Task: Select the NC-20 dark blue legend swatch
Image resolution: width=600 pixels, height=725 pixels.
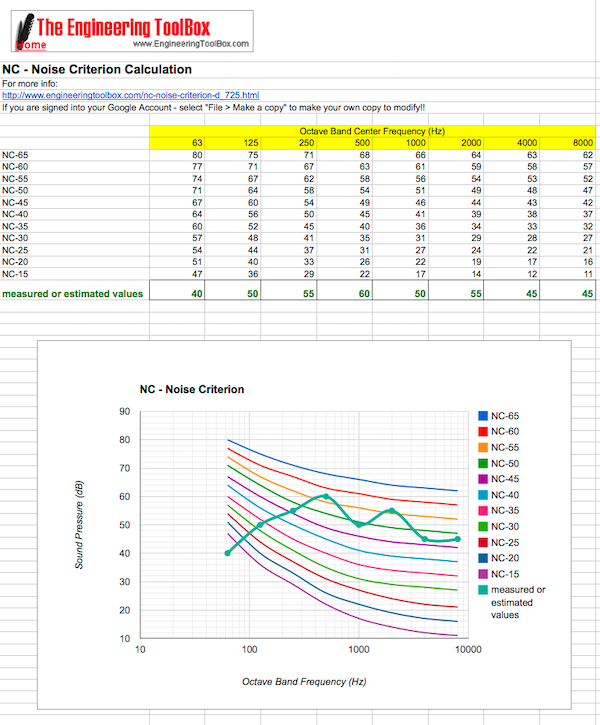Action: click(483, 558)
